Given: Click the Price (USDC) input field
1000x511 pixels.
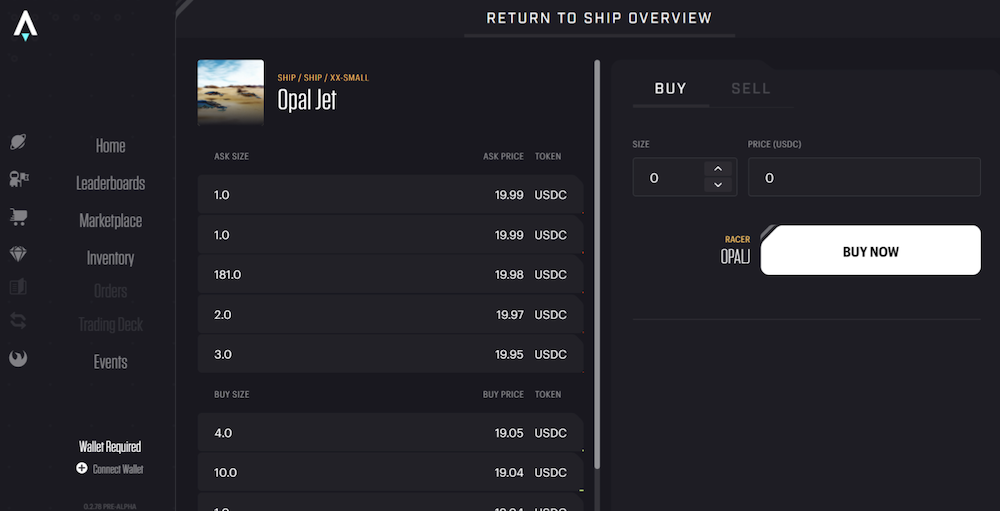Looking at the screenshot, I should tap(864, 177).
